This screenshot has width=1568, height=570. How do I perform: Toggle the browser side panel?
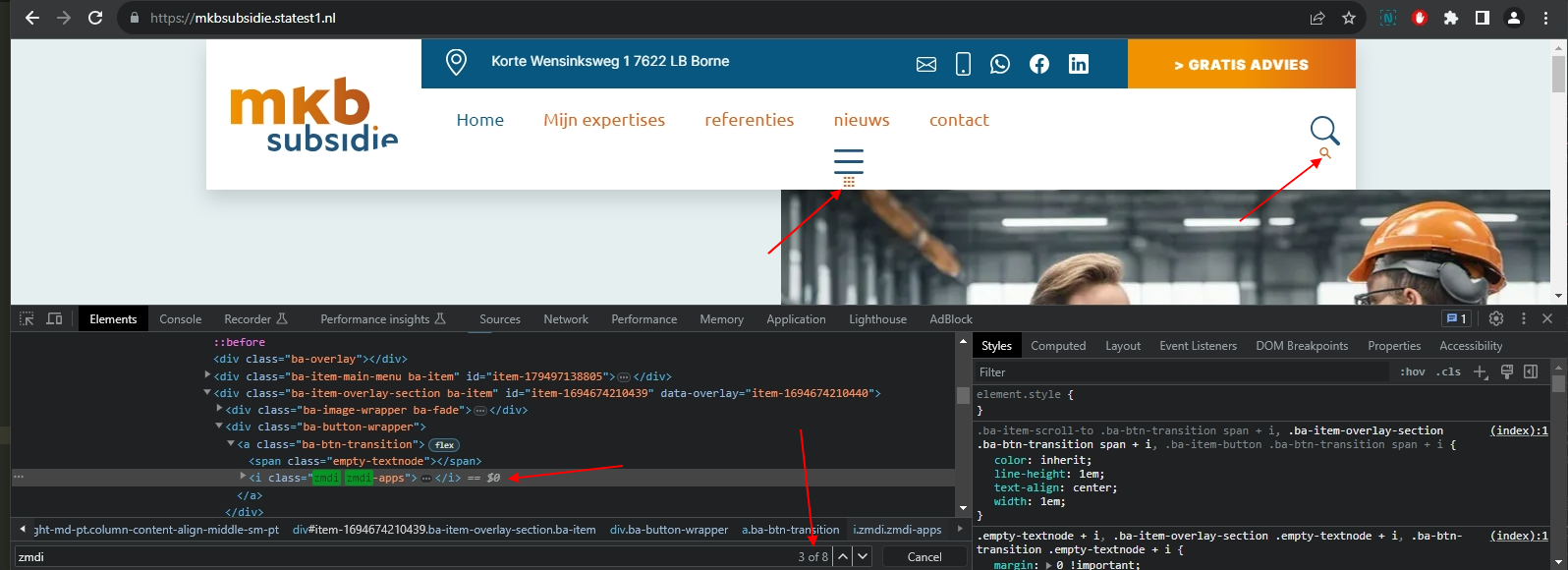[x=1483, y=18]
